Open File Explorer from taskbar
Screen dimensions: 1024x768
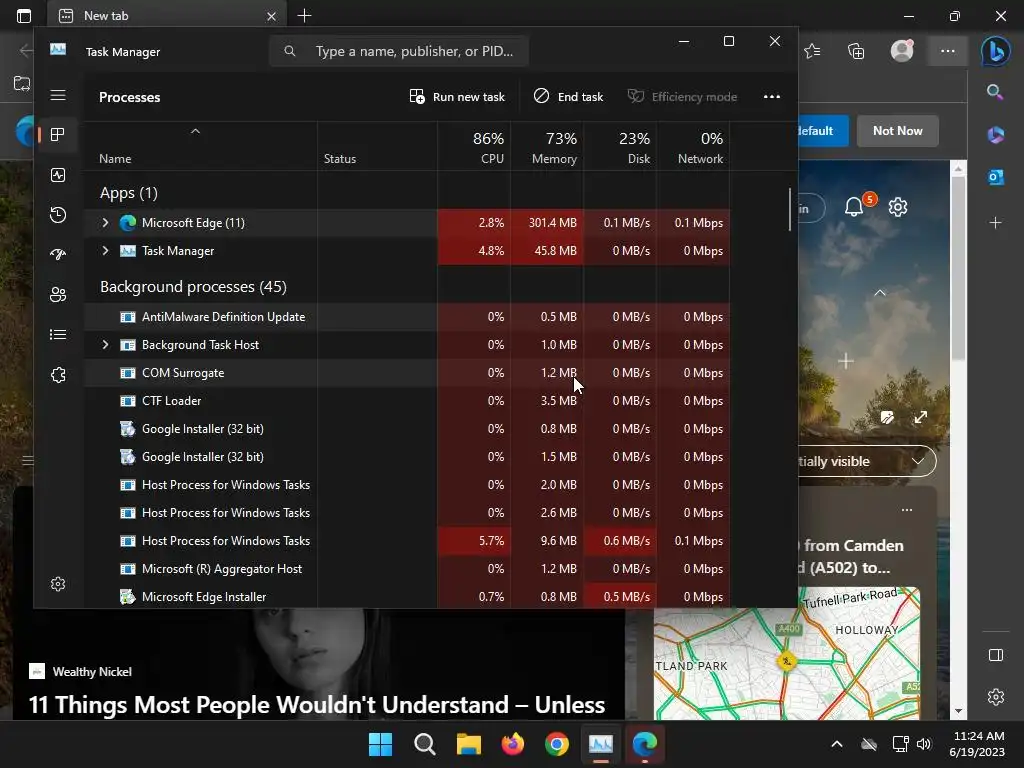[468, 744]
